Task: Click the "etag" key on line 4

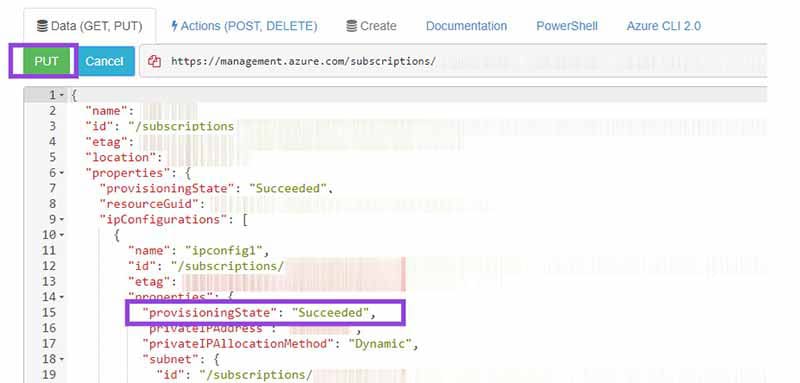Action: point(106,142)
